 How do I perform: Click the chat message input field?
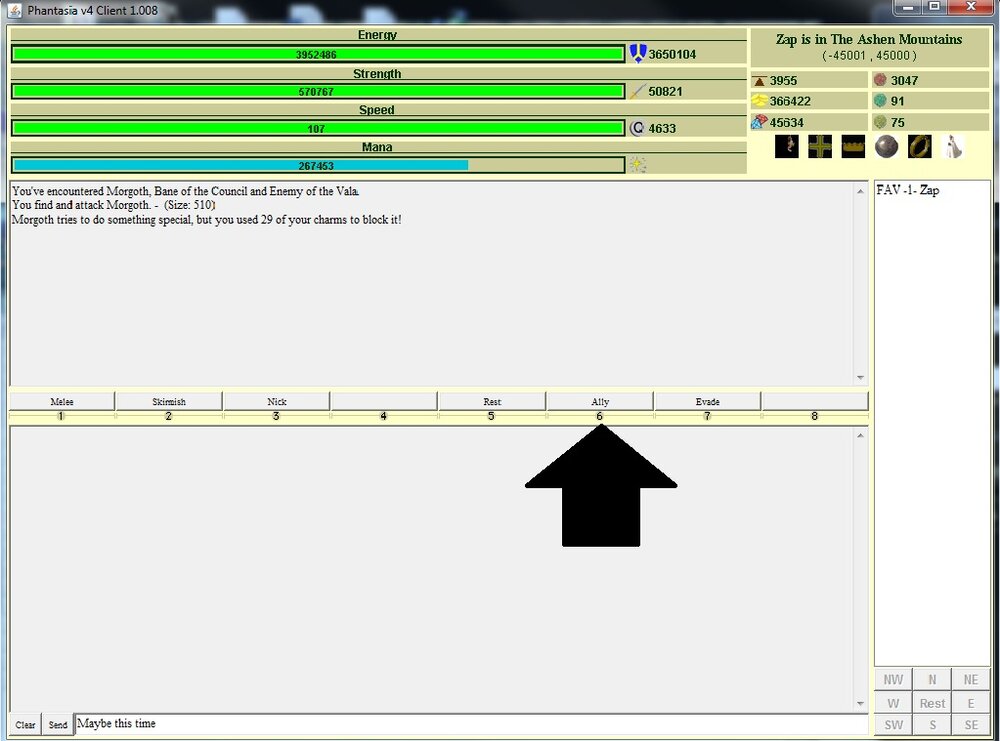point(470,724)
